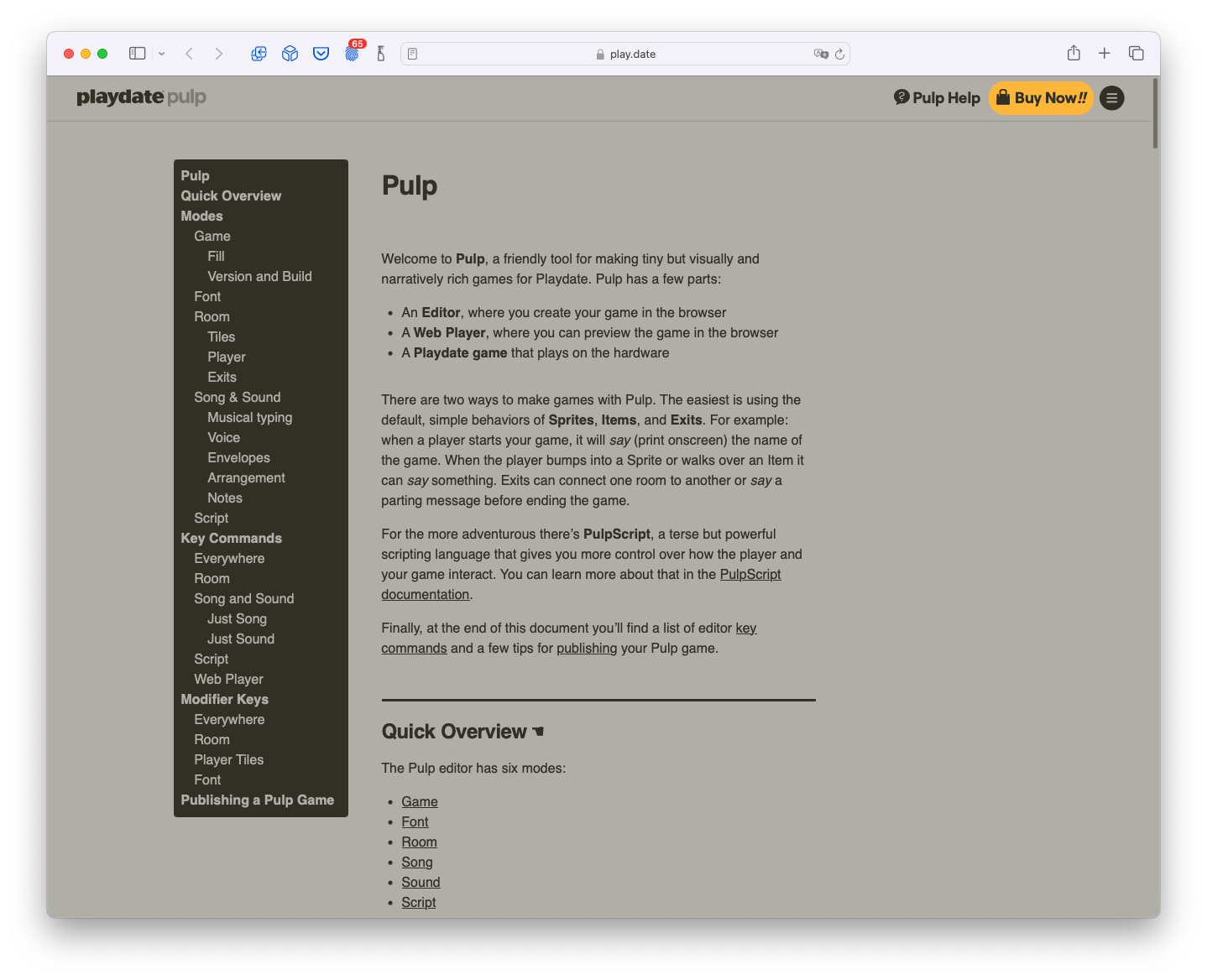Open a new tab with plus icon

point(1105,53)
